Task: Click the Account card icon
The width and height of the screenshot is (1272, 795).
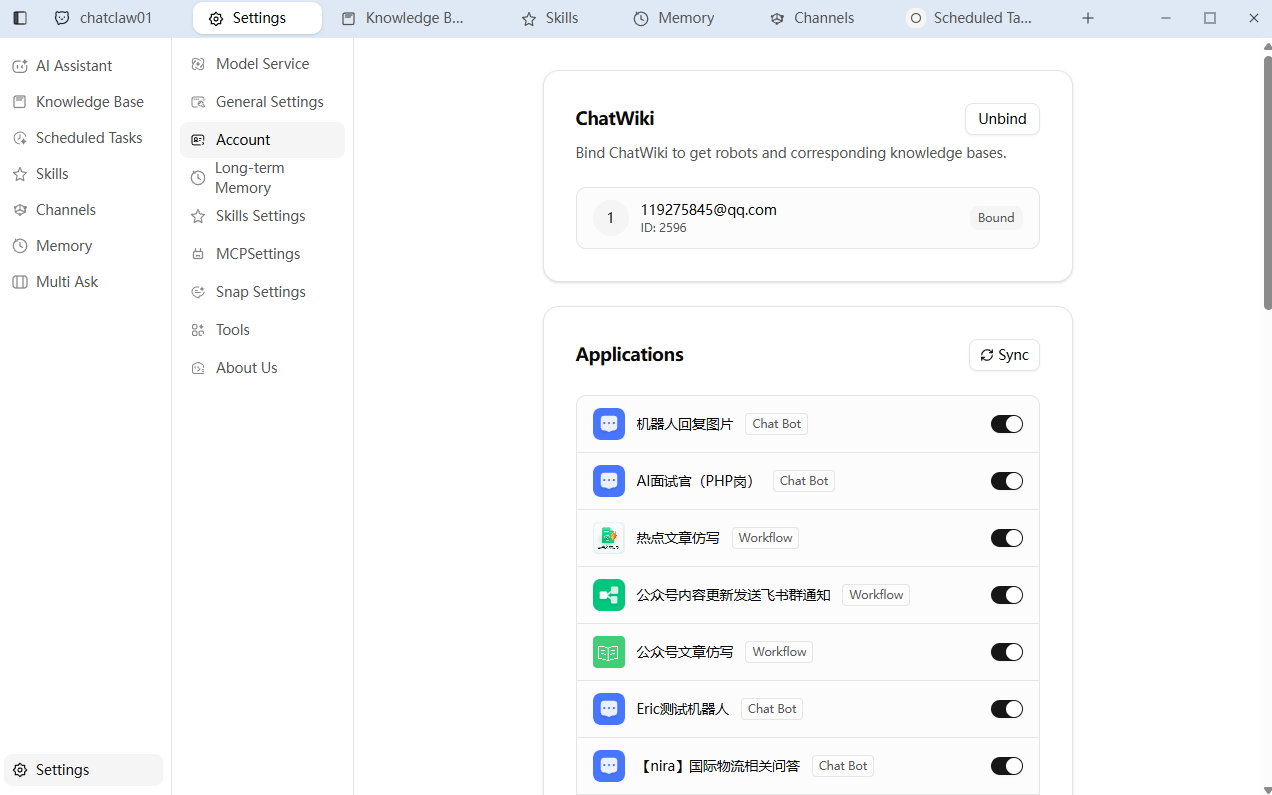Action: (198, 140)
